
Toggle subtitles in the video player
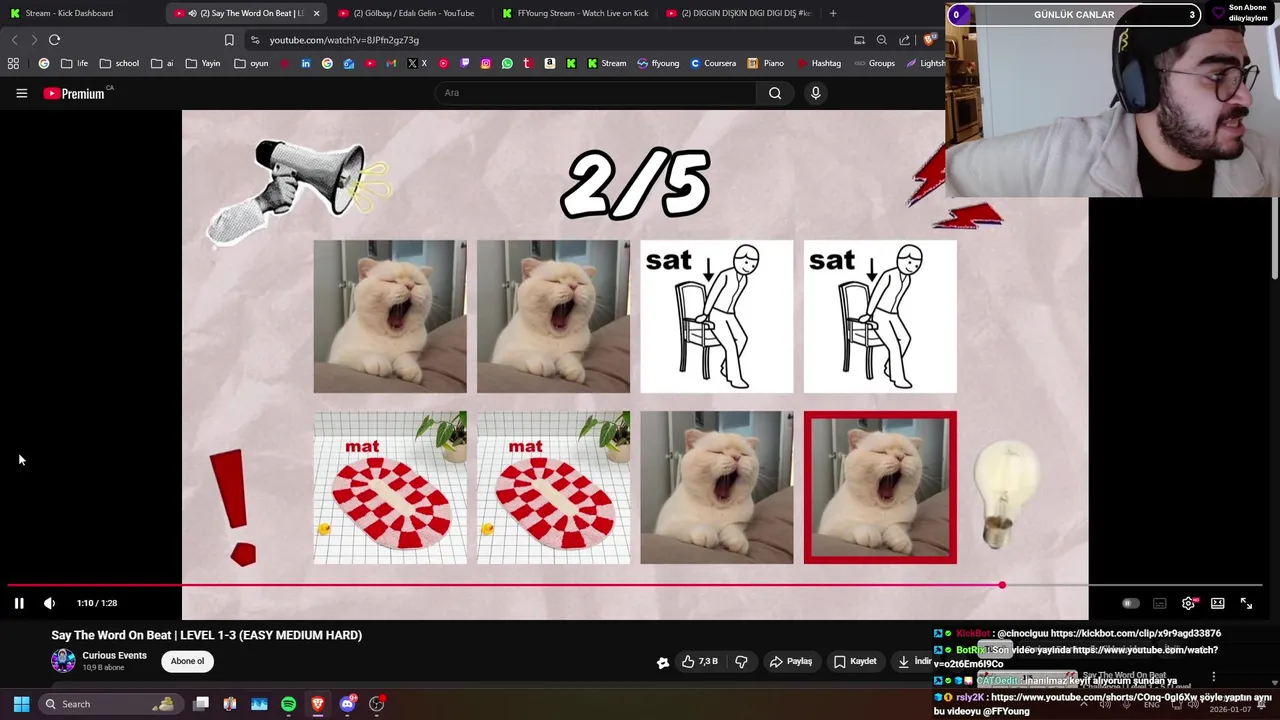(1159, 603)
